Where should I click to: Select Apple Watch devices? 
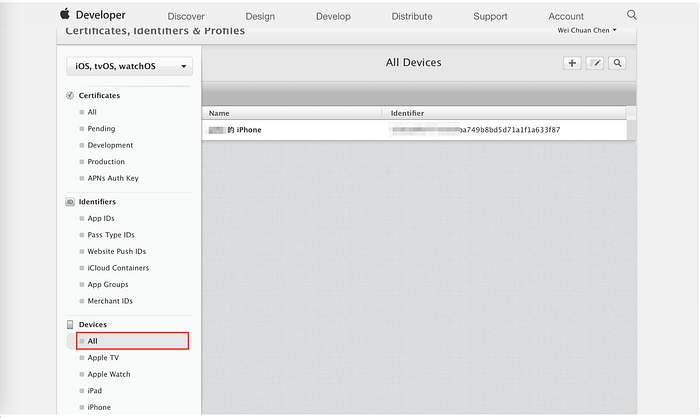[109, 374]
